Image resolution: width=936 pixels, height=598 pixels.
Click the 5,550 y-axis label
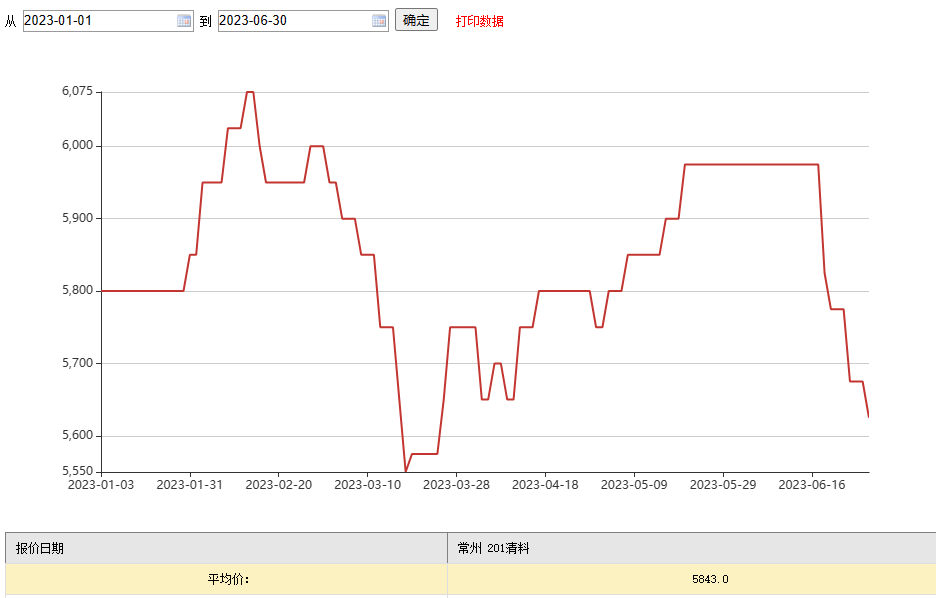click(78, 471)
